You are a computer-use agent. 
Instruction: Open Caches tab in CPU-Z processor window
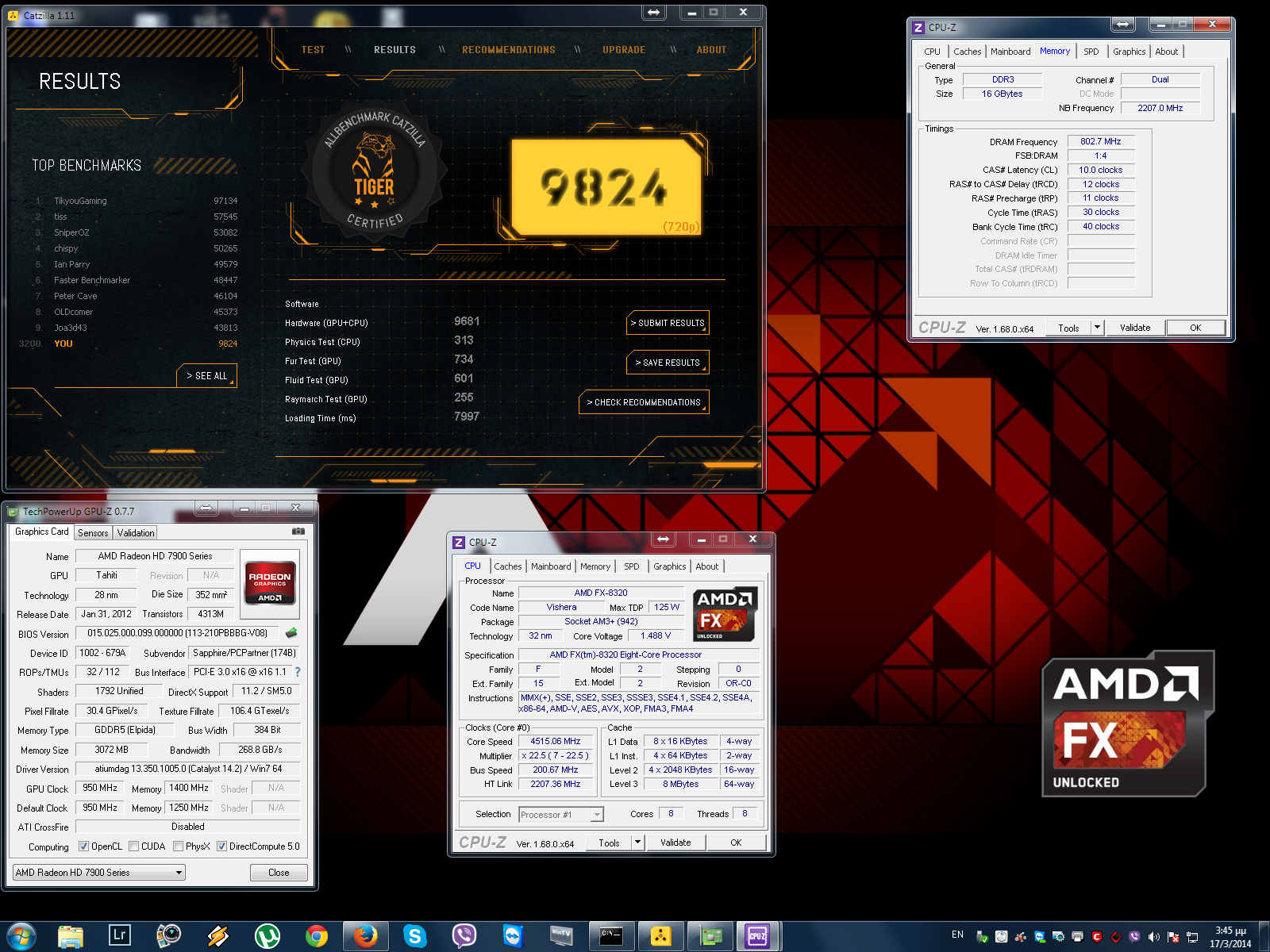(508, 566)
